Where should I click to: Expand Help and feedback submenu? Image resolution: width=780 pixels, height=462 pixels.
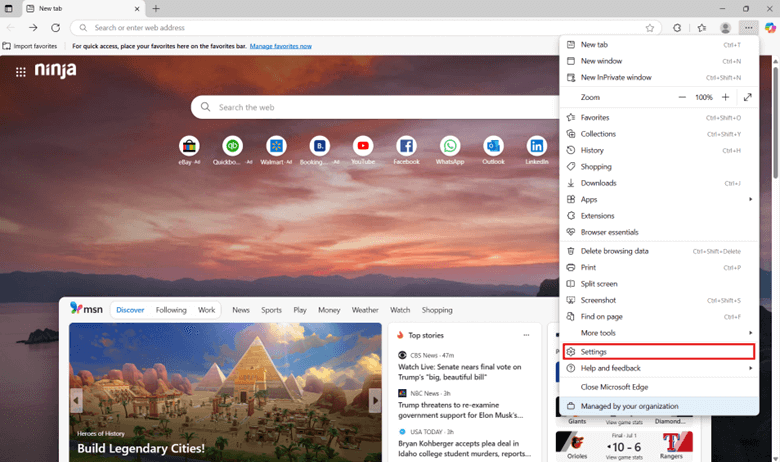[659, 368]
